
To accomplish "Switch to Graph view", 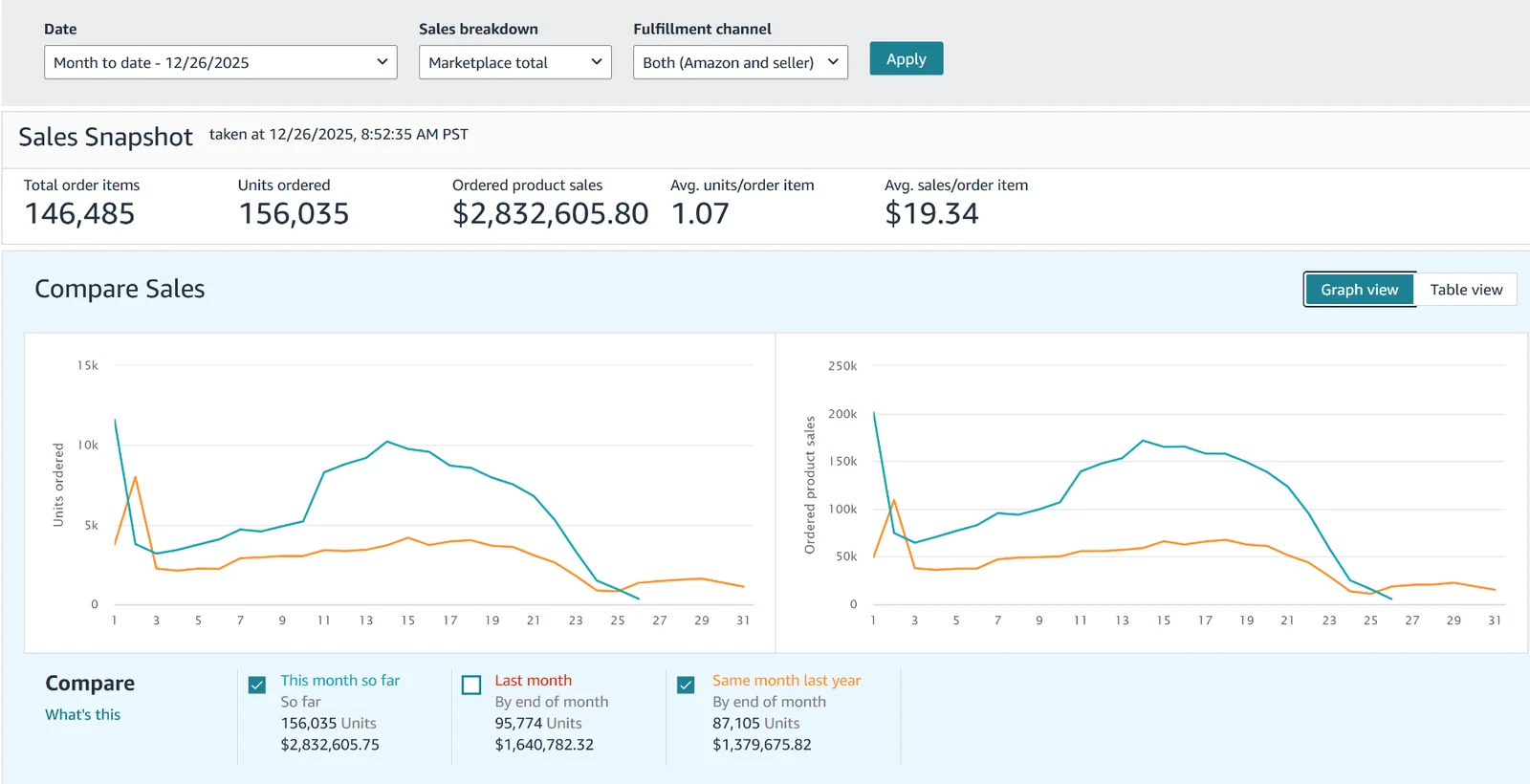I will [1359, 290].
